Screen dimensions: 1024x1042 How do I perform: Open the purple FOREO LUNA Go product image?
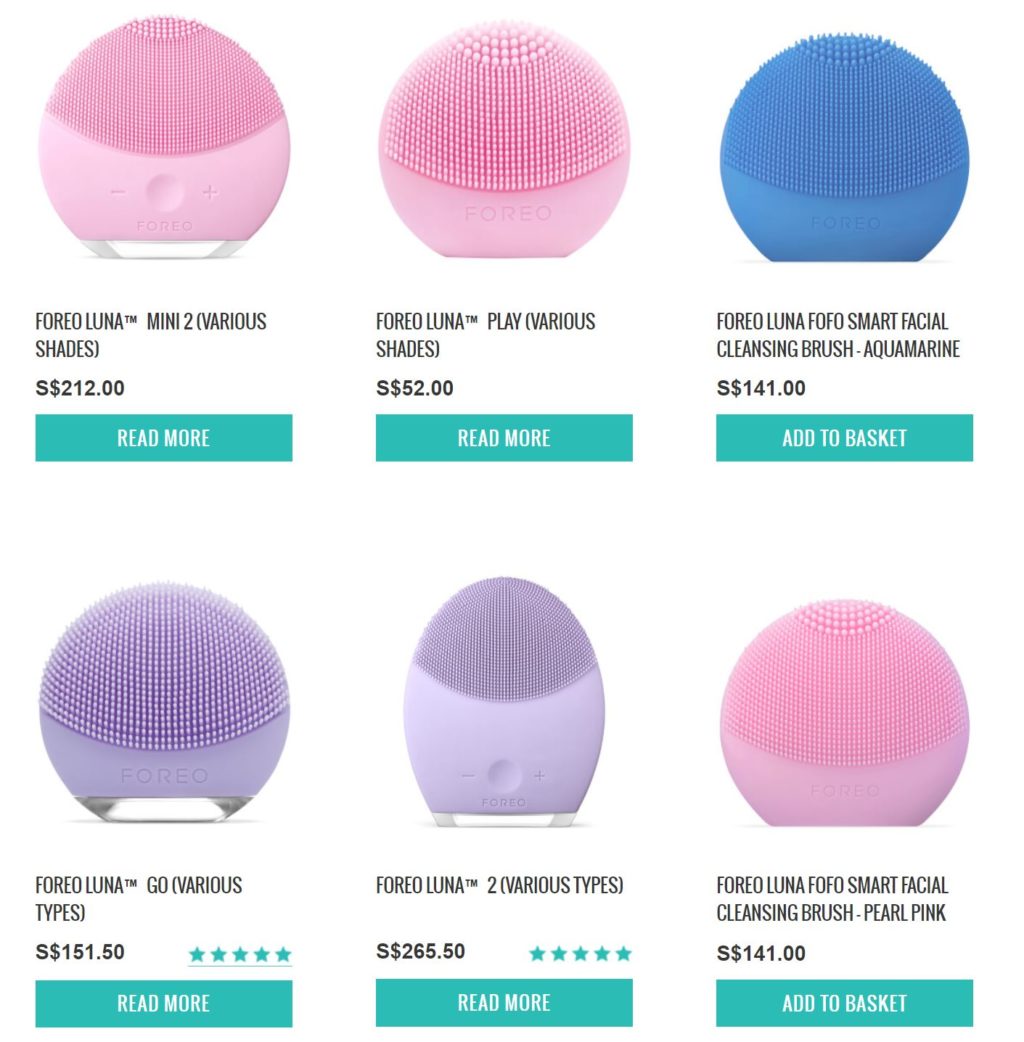[163, 703]
